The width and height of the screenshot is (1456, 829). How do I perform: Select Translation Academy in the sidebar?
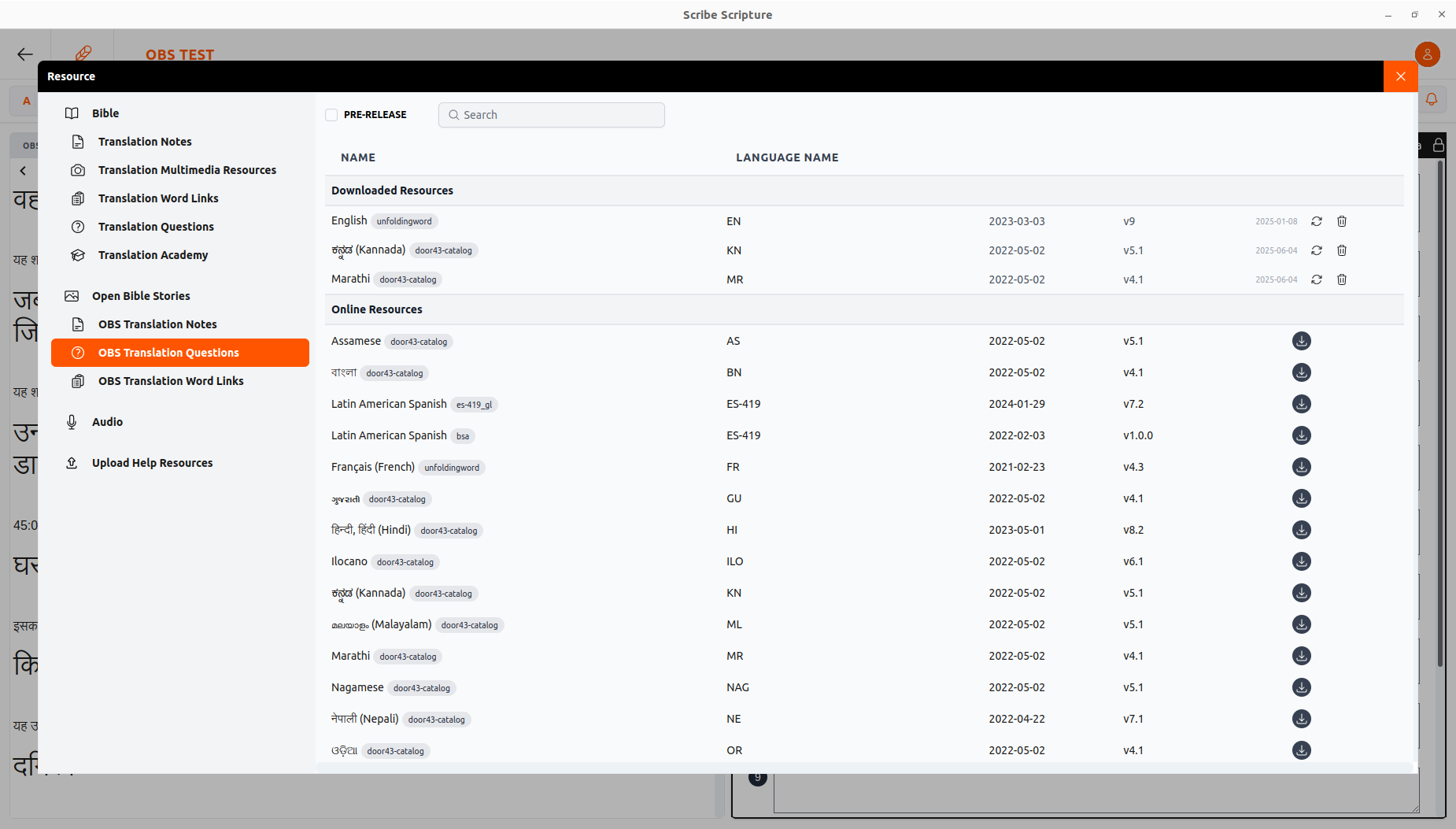(77, 254)
